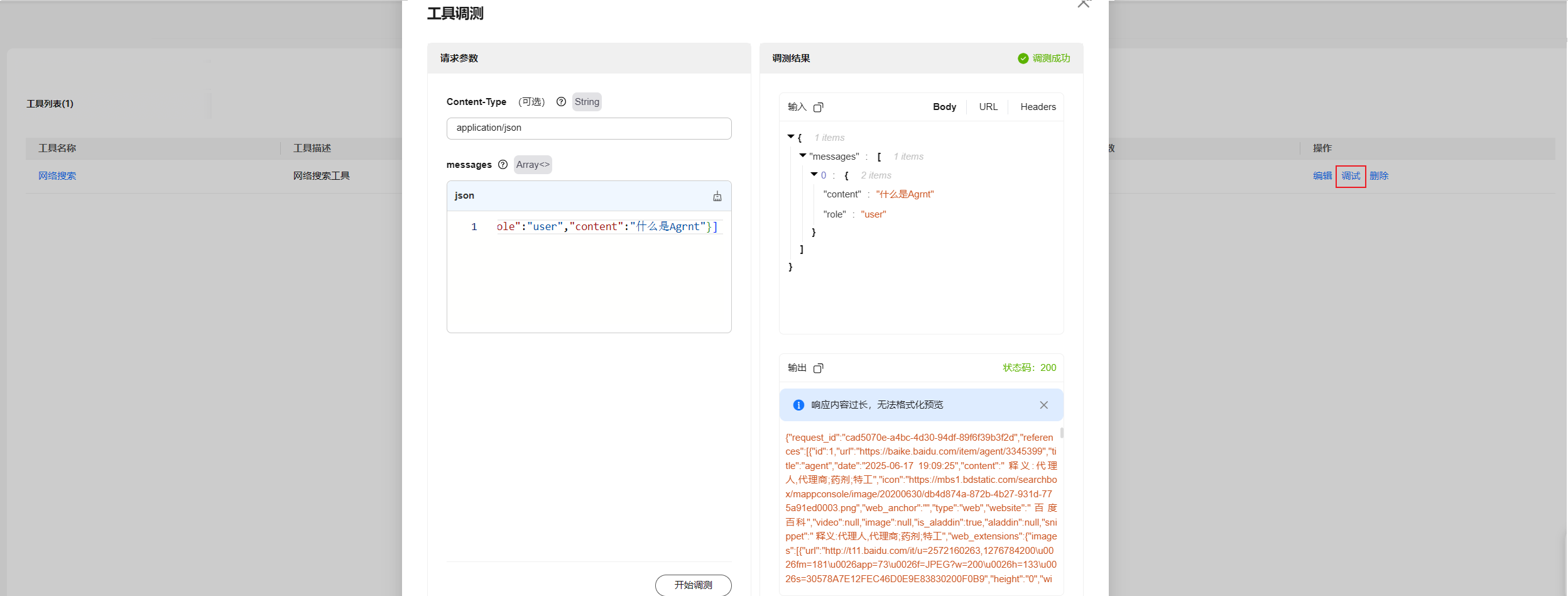This screenshot has width=1568, height=596.
Task: Click 调试 link in background tool list
Action: [x=1351, y=176]
